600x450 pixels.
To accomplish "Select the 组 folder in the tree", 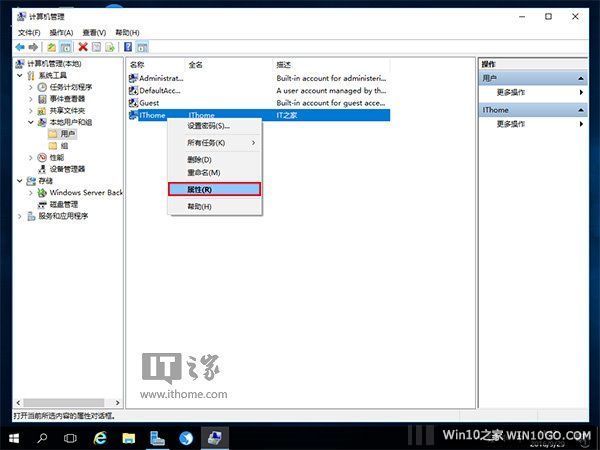I will point(65,146).
